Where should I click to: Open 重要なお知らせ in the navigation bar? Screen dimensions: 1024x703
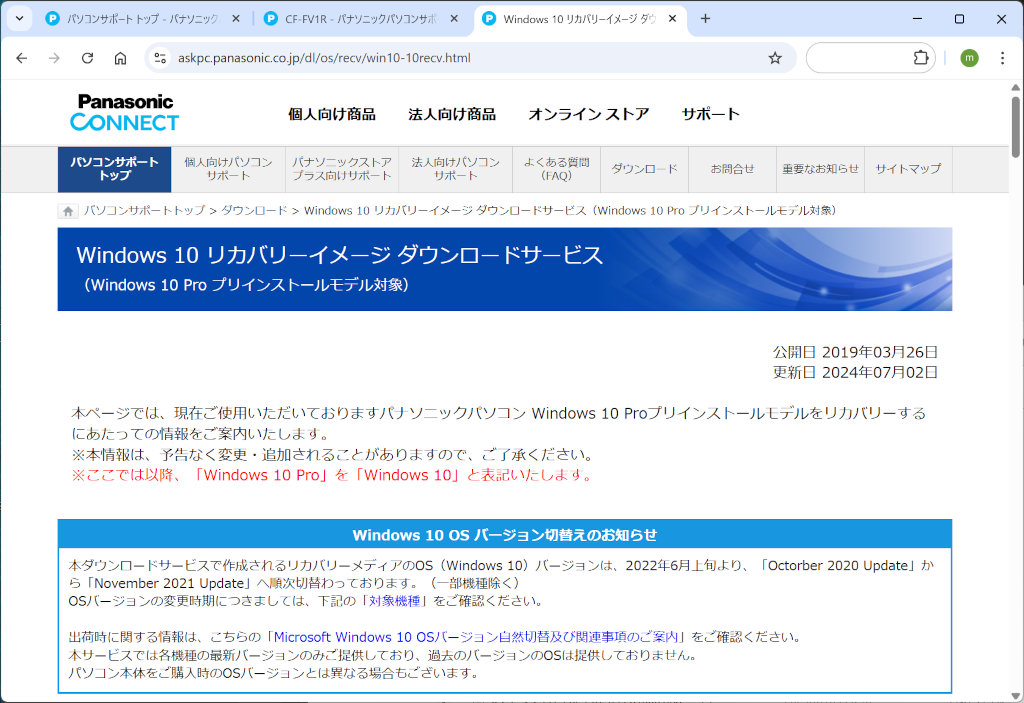pyautogui.click(x=820, y=169)
